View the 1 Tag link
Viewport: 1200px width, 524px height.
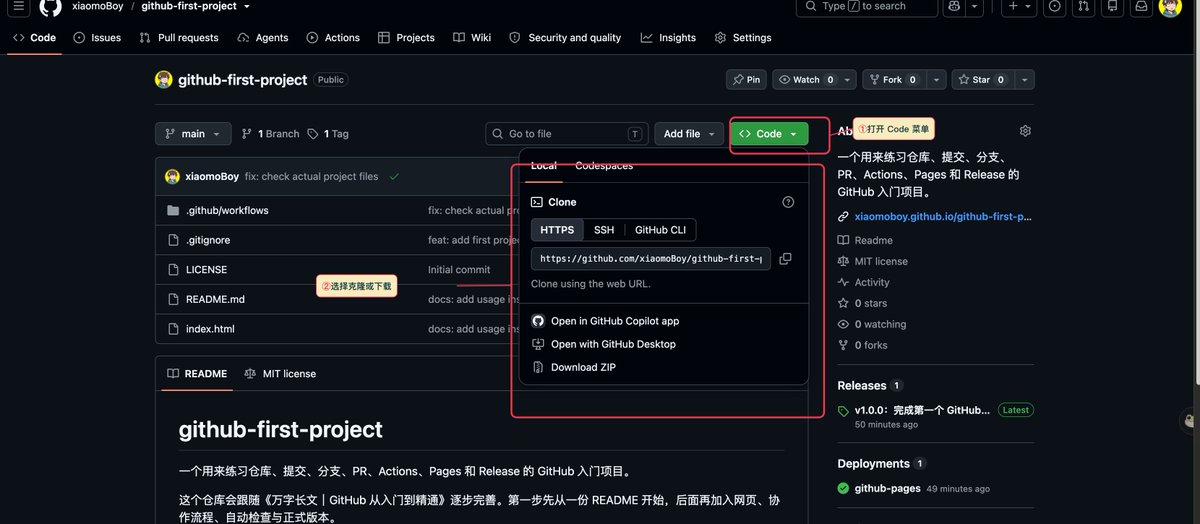click(x=328, y=134)
